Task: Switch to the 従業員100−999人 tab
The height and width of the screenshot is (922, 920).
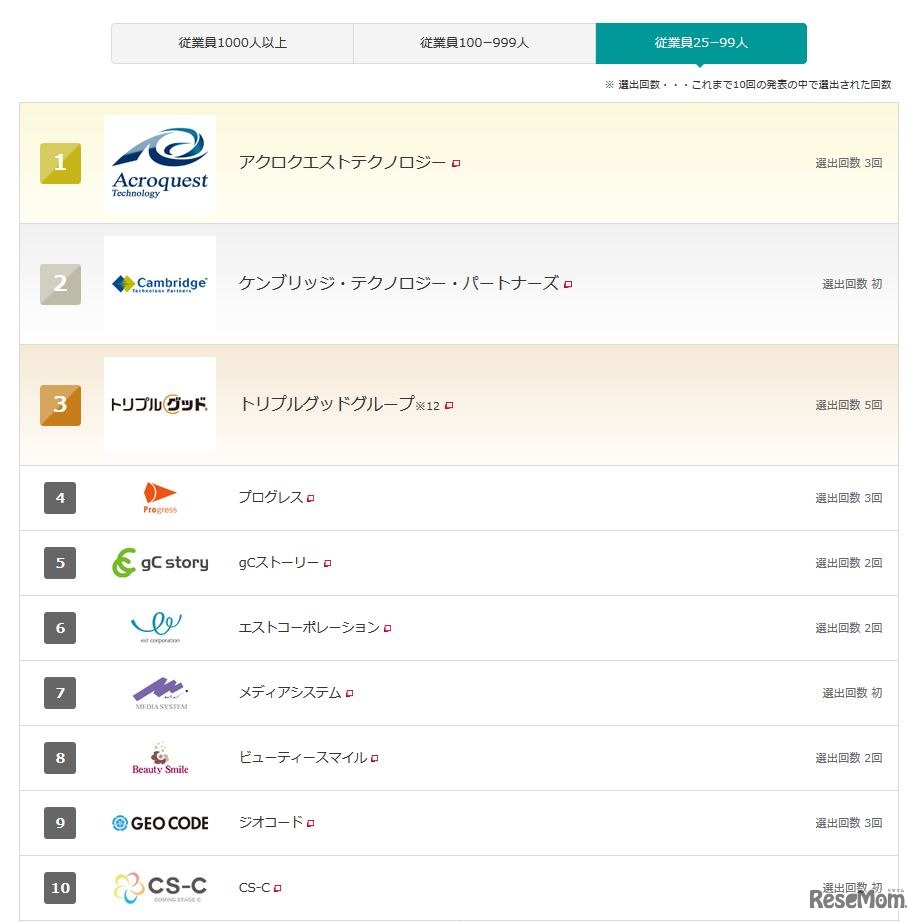Action: [474, 43]
